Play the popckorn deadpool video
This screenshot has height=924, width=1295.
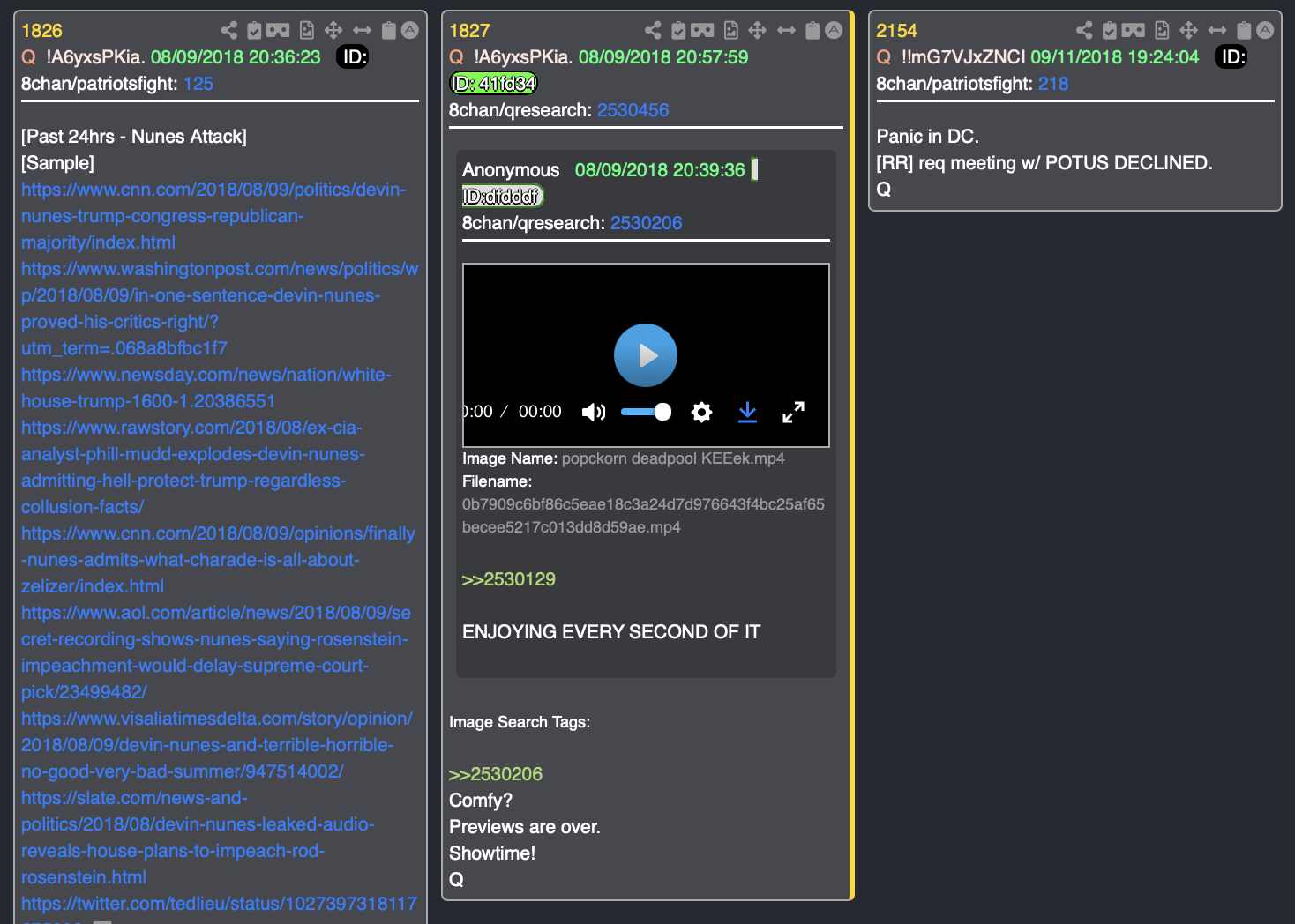click(x=646, y=355)
